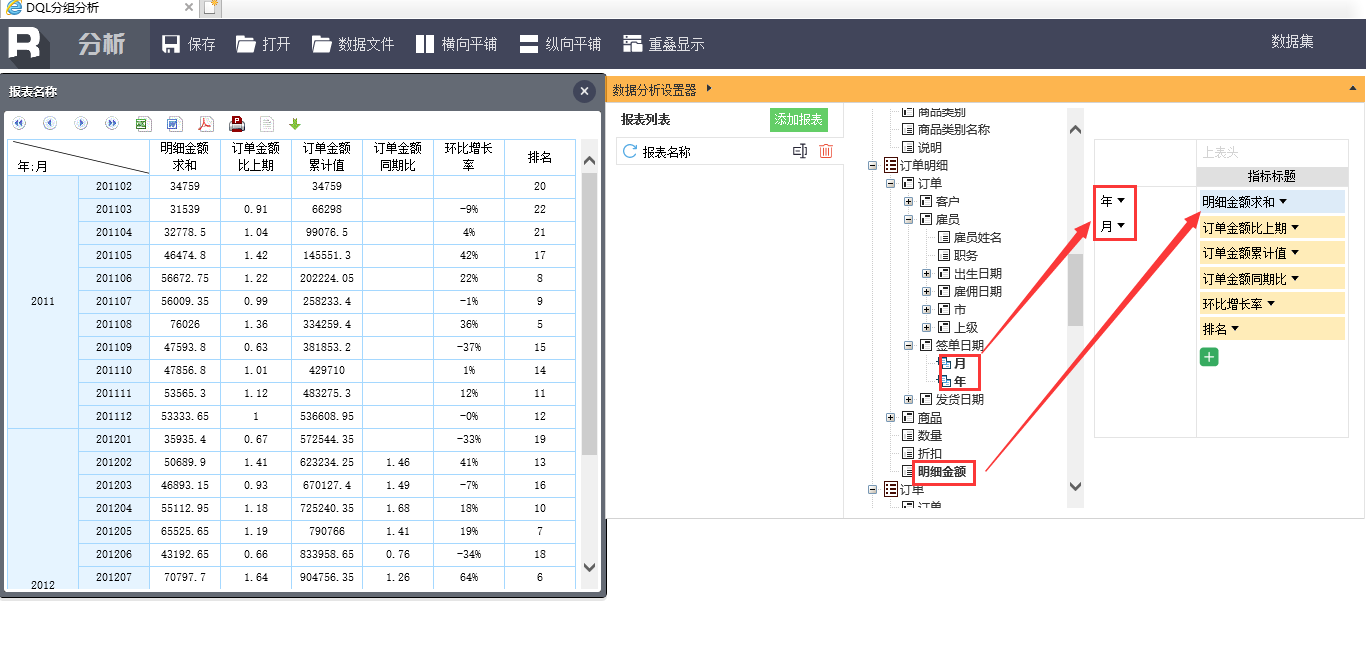Open the 年 field dropdown
This screenshot has height=645, width=1366.
[x=1120, y=201]
